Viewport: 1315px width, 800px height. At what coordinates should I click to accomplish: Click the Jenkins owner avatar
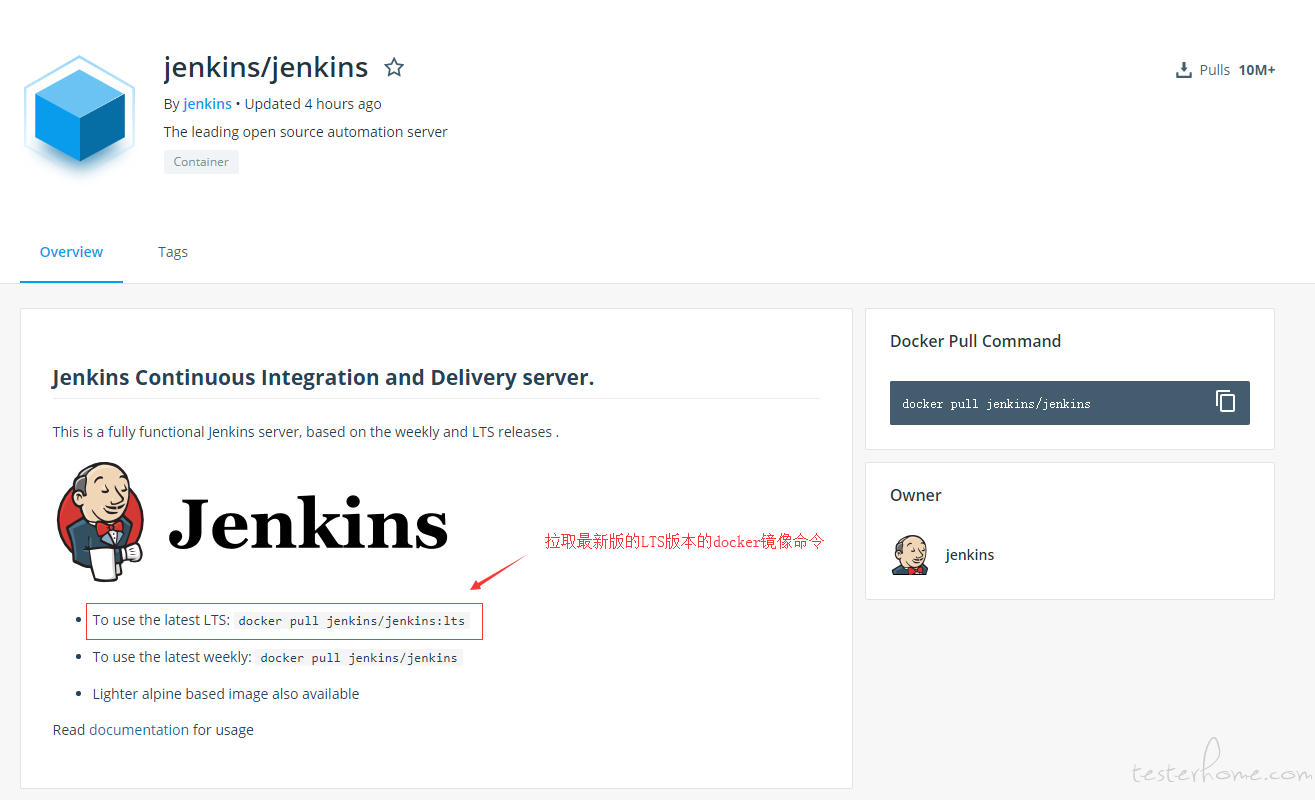(x=909, y=555)
